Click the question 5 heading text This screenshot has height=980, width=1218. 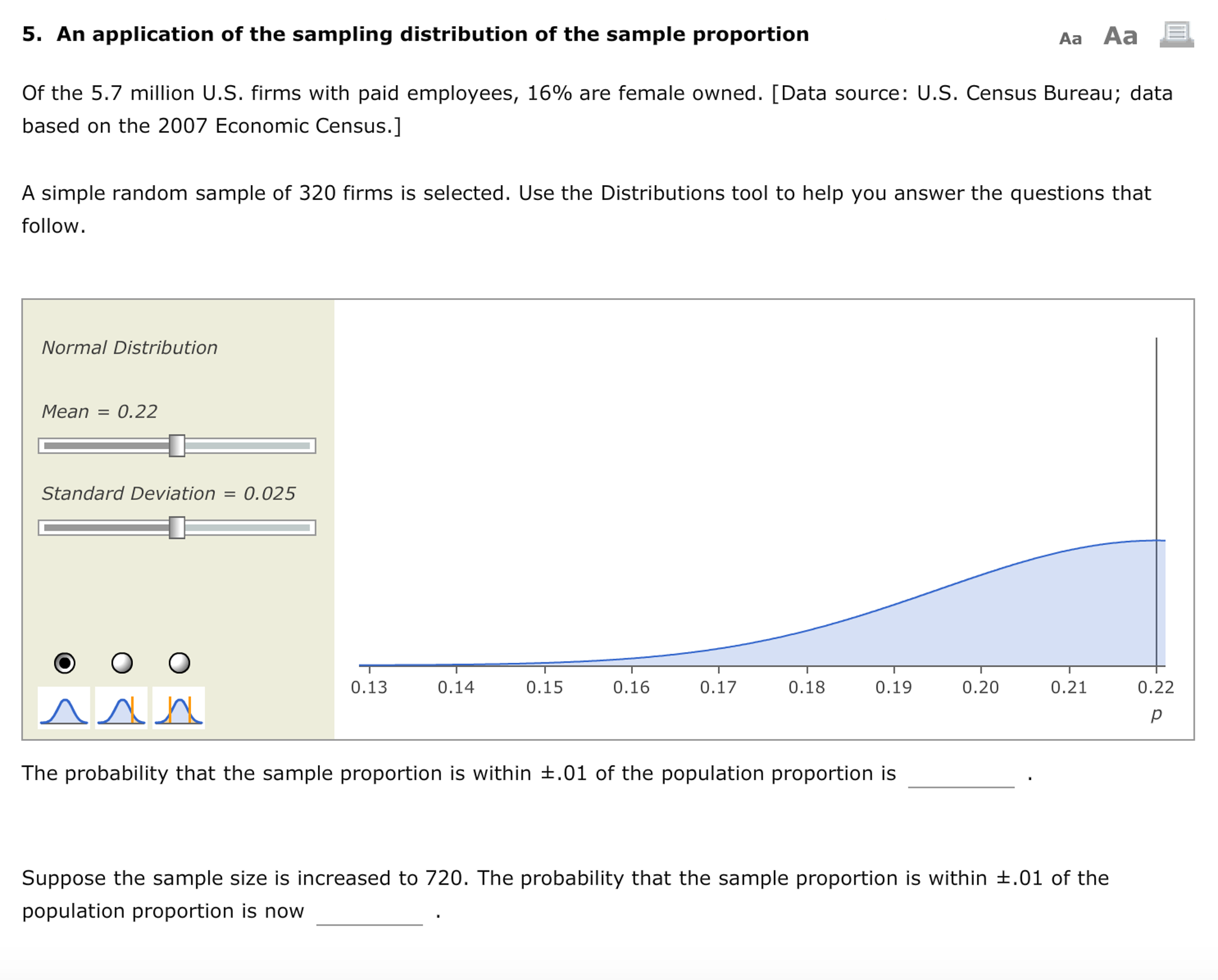click(x=415, y=34)
